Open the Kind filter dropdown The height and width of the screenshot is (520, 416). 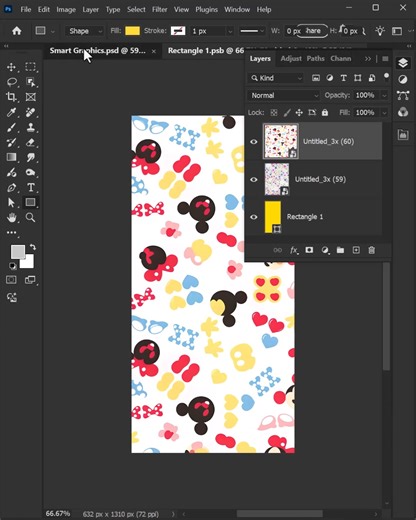(276, 78)
